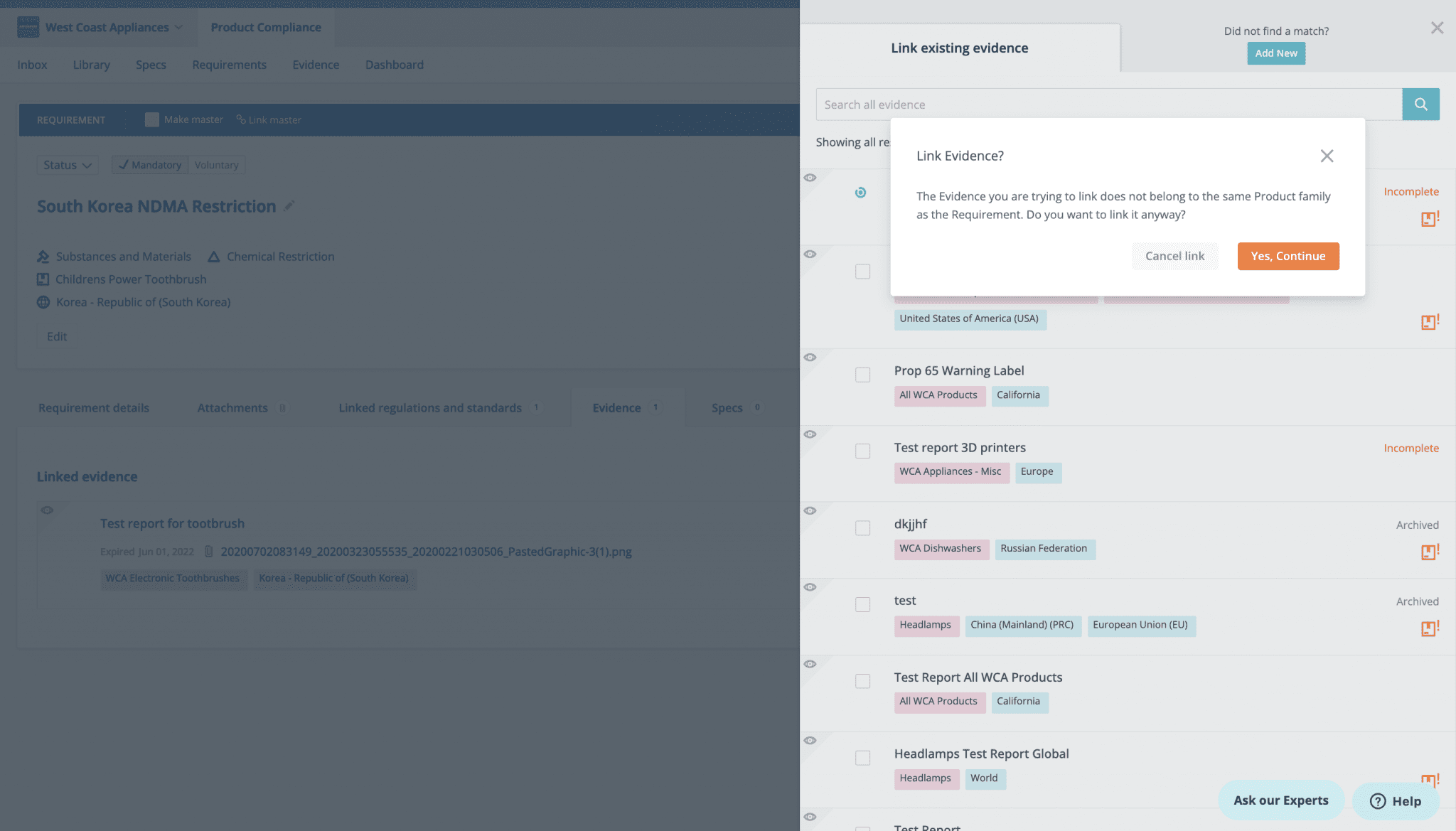Click the Substances and Materials icon
Viewport: 1456px width, 831px height.
(x=43, y=257)
